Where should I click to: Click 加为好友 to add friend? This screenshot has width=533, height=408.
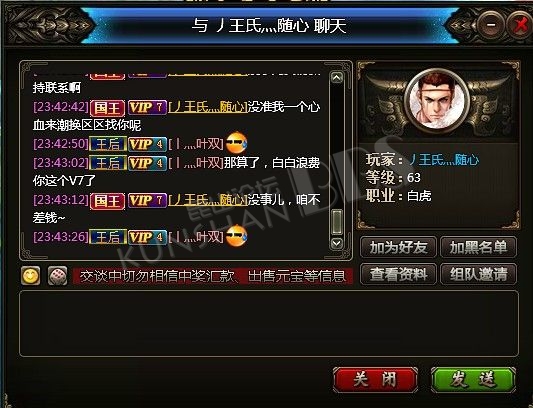(x=398, y=247)
